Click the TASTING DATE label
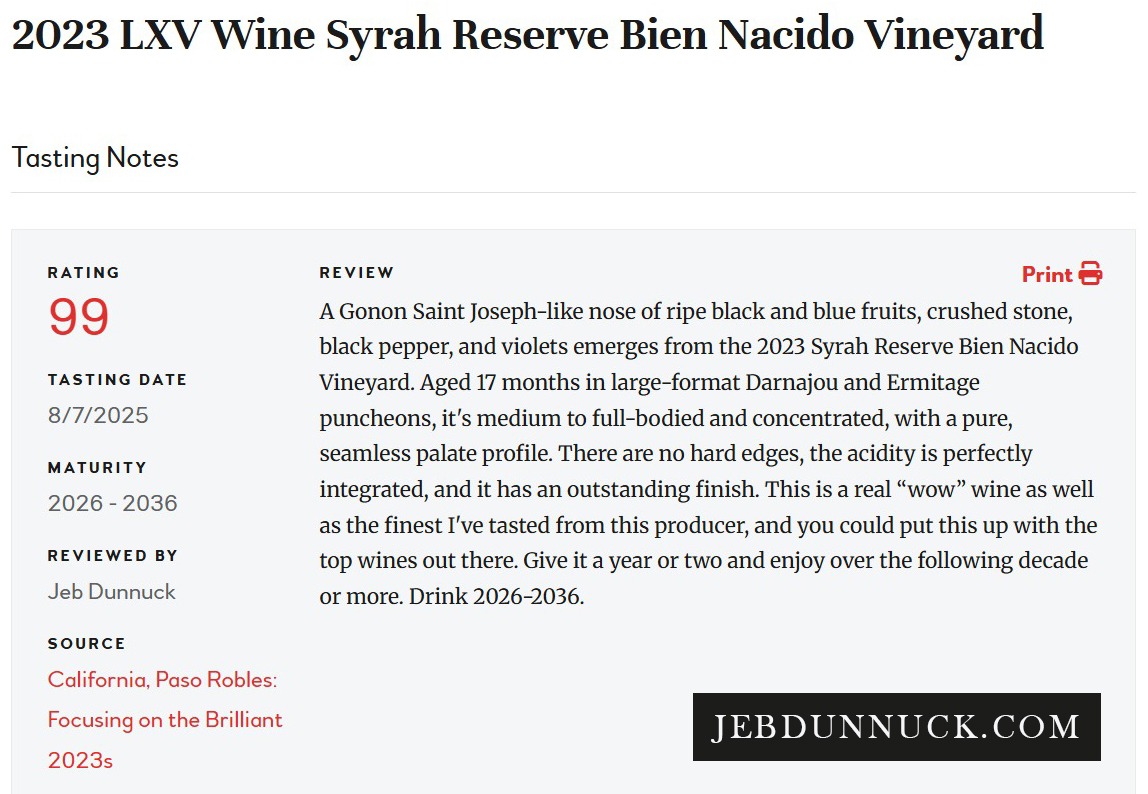 [117, 380]
